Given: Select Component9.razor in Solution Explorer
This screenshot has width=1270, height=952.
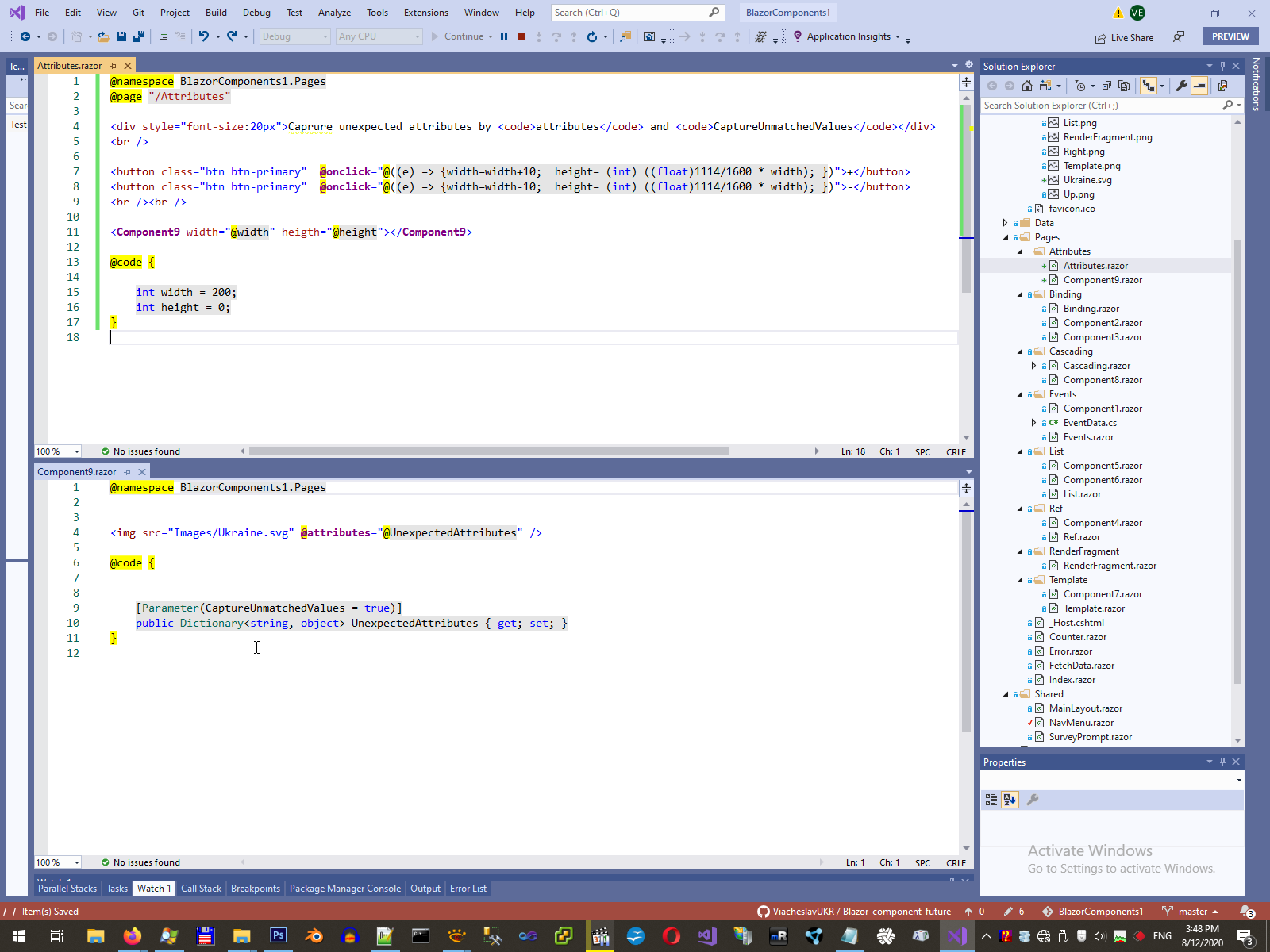Looking at the screenshot, I should click(1103, 280).
